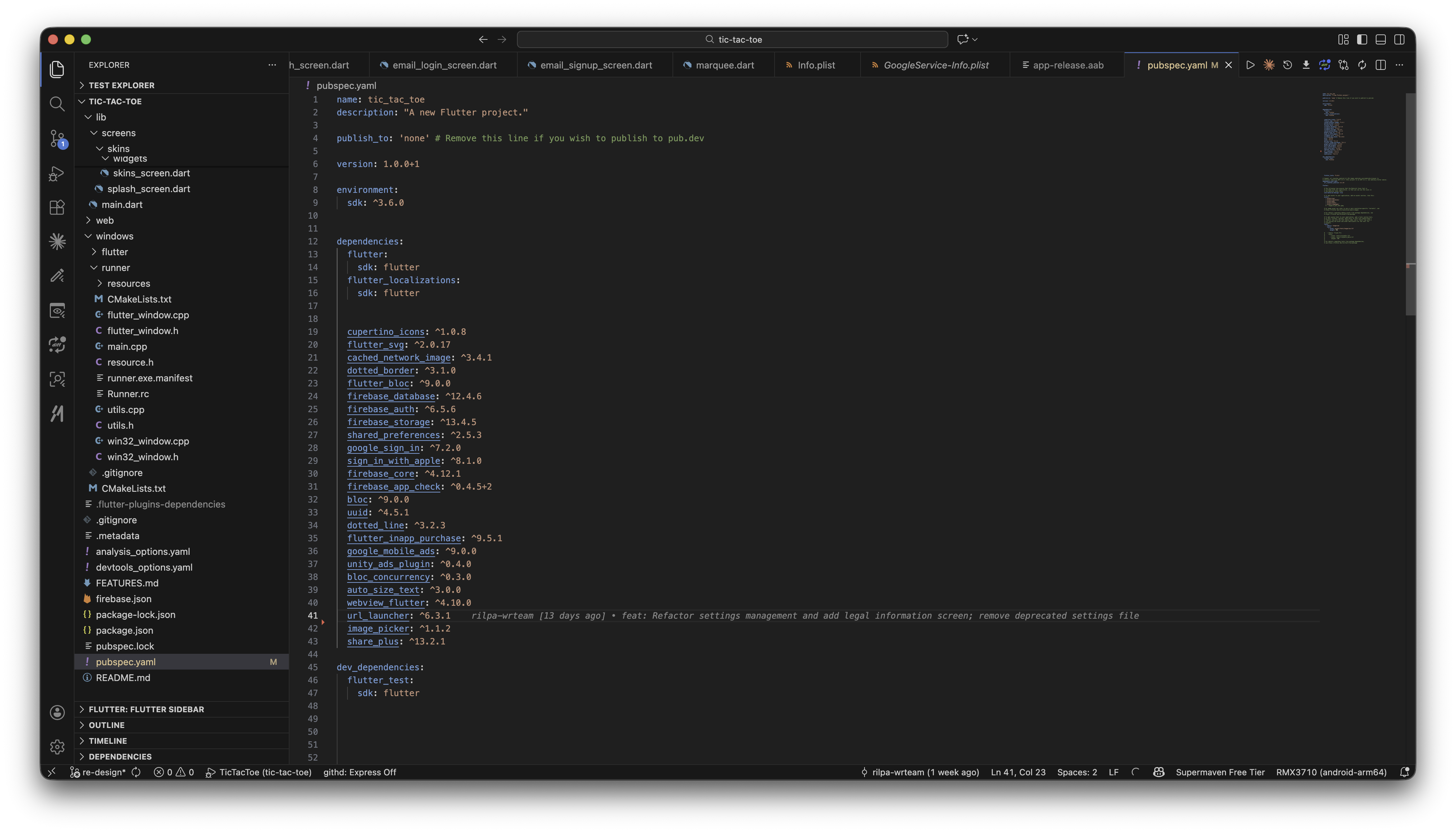Open the Copilot chat icon in title bar
Viewport: 1456px width, 833px height.
coord(962,39)
